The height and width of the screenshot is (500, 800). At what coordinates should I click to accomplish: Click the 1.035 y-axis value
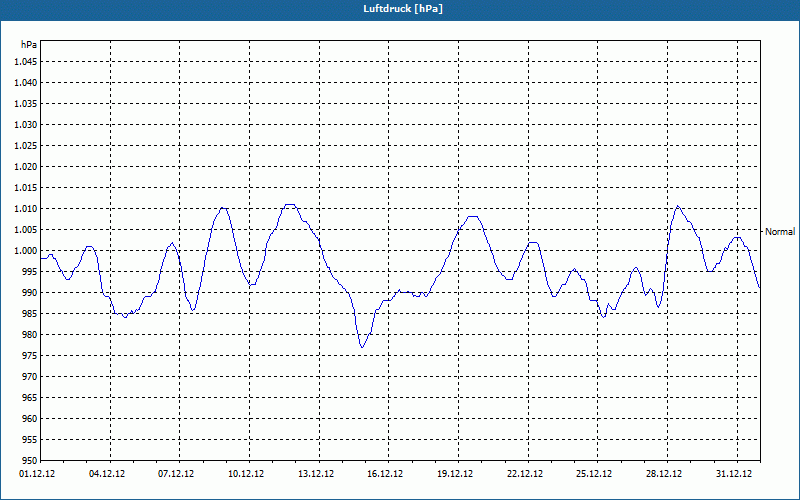26,104
